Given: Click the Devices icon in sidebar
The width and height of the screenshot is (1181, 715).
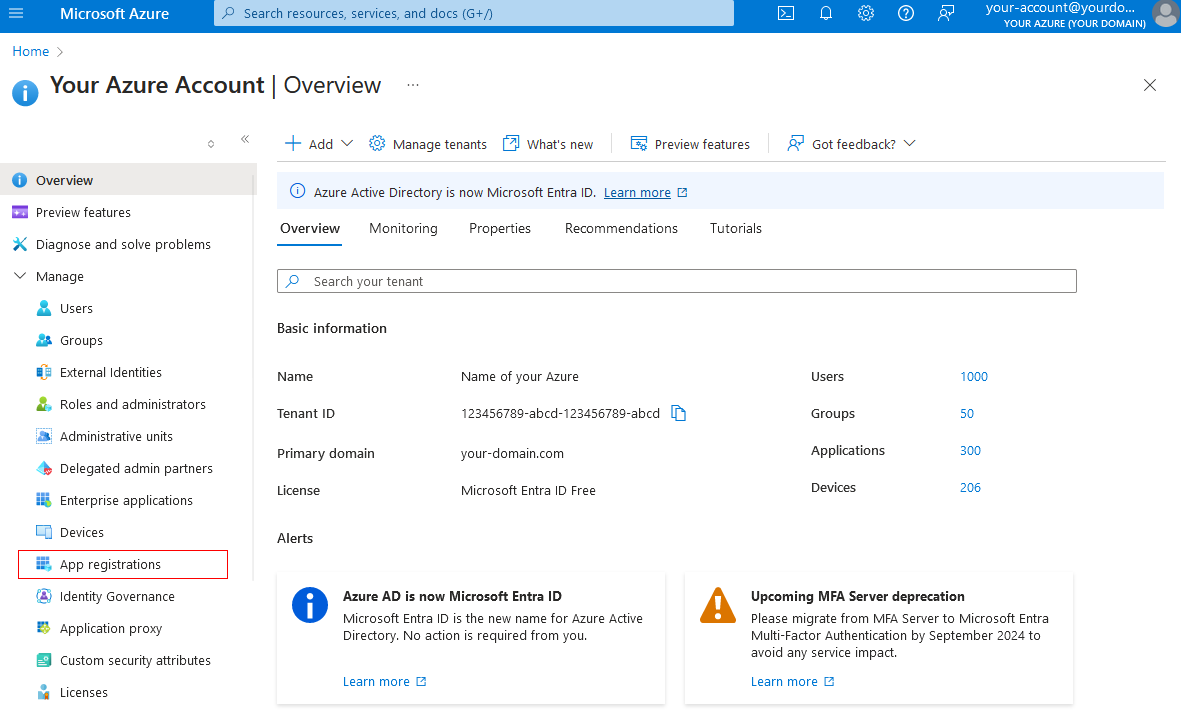Looking at the screenshot, I should tap(44, 533).
